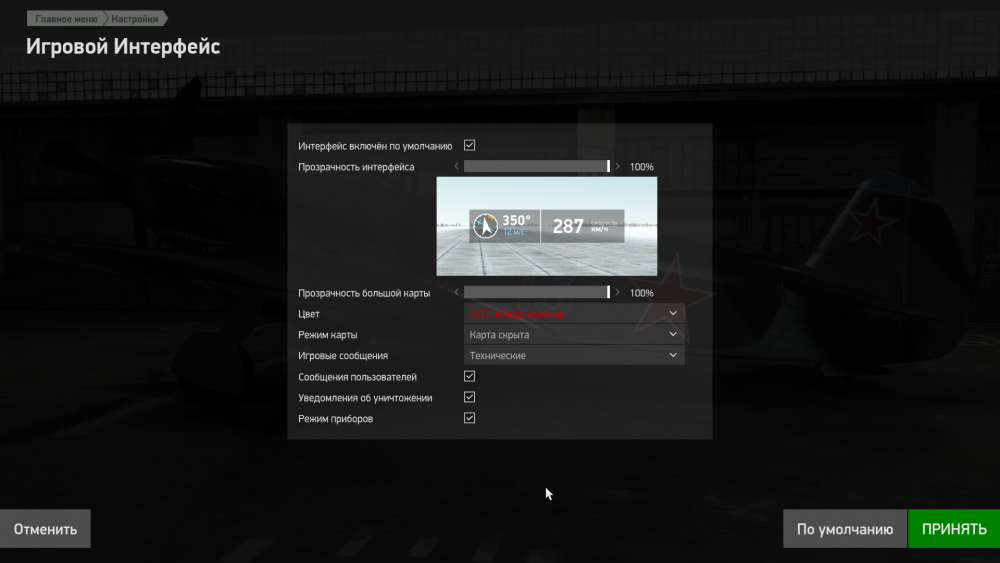Toggle Режим приборов checkbox
The width and height of the screenshot is (1000, 563).
tap(469, 418)
